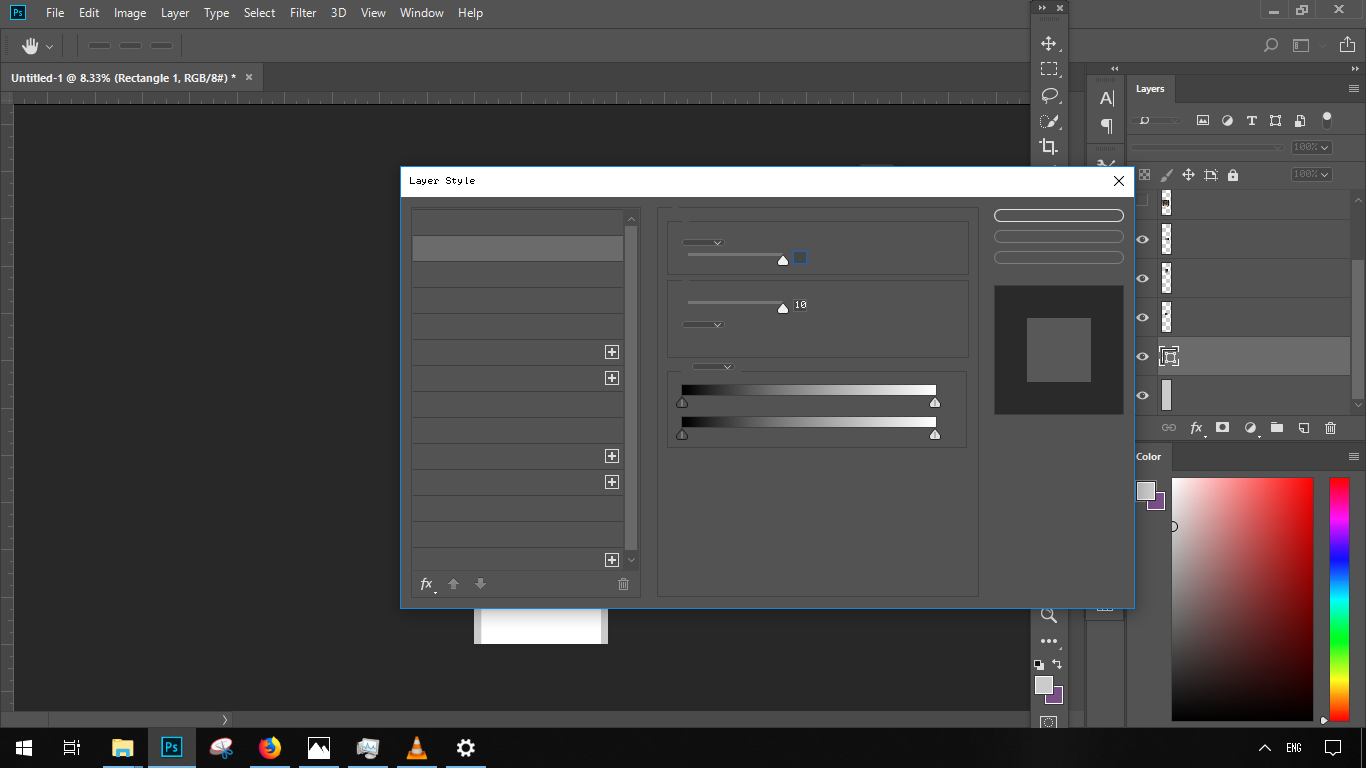Open the Edit Toolbar three-dots button
The image size is (1366, 768).
1049,641
